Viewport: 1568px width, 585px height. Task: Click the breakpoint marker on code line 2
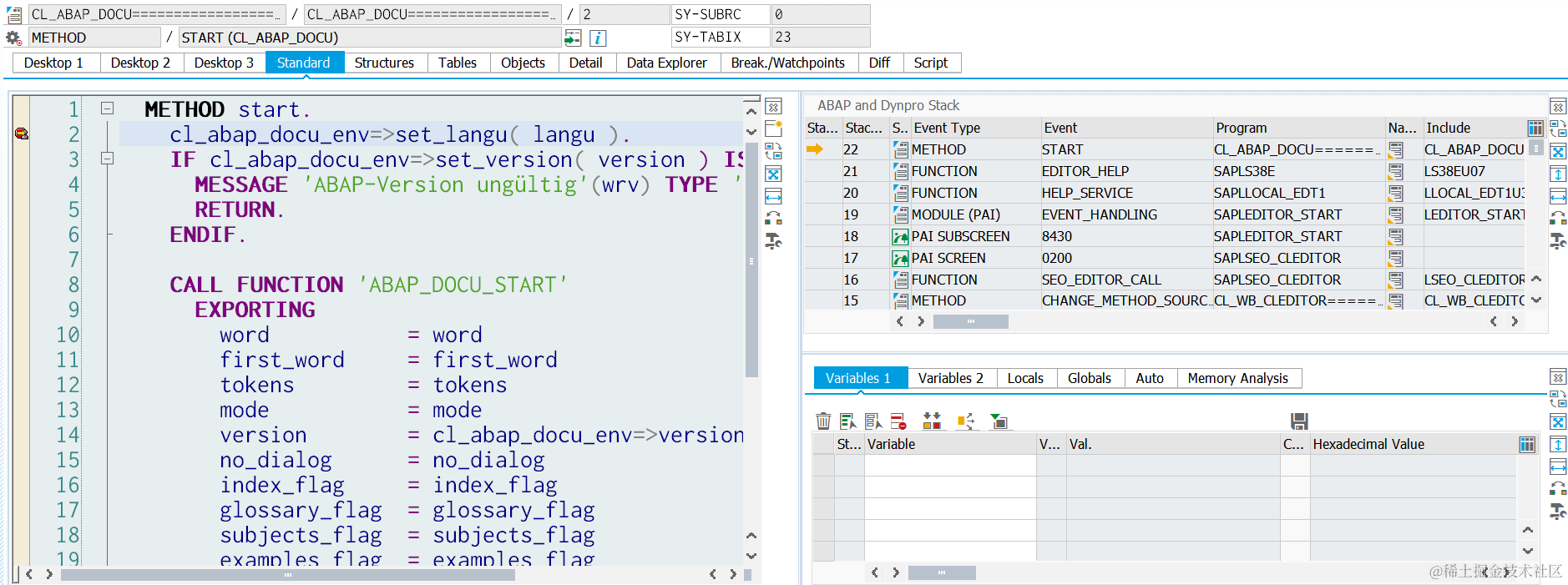[22, 134]
